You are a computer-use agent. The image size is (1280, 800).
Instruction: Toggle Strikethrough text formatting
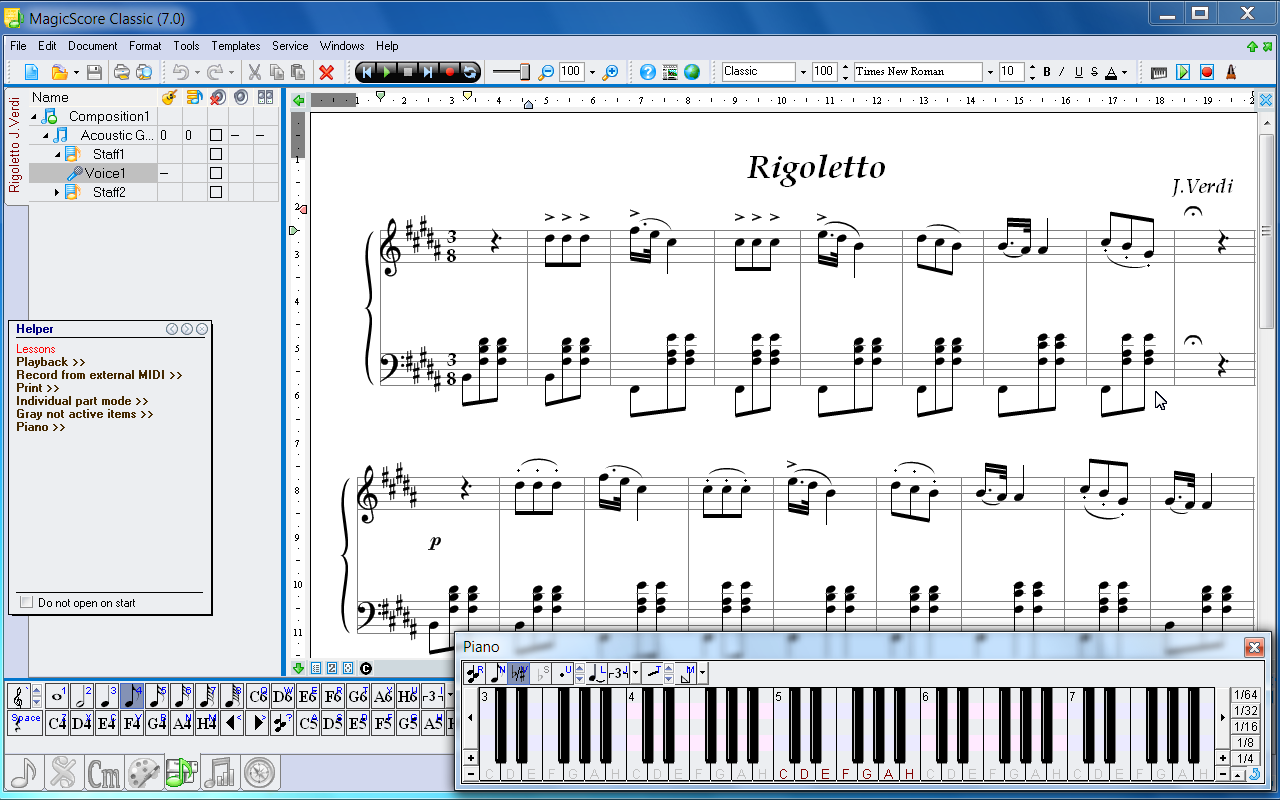(x=1094, y=72)
